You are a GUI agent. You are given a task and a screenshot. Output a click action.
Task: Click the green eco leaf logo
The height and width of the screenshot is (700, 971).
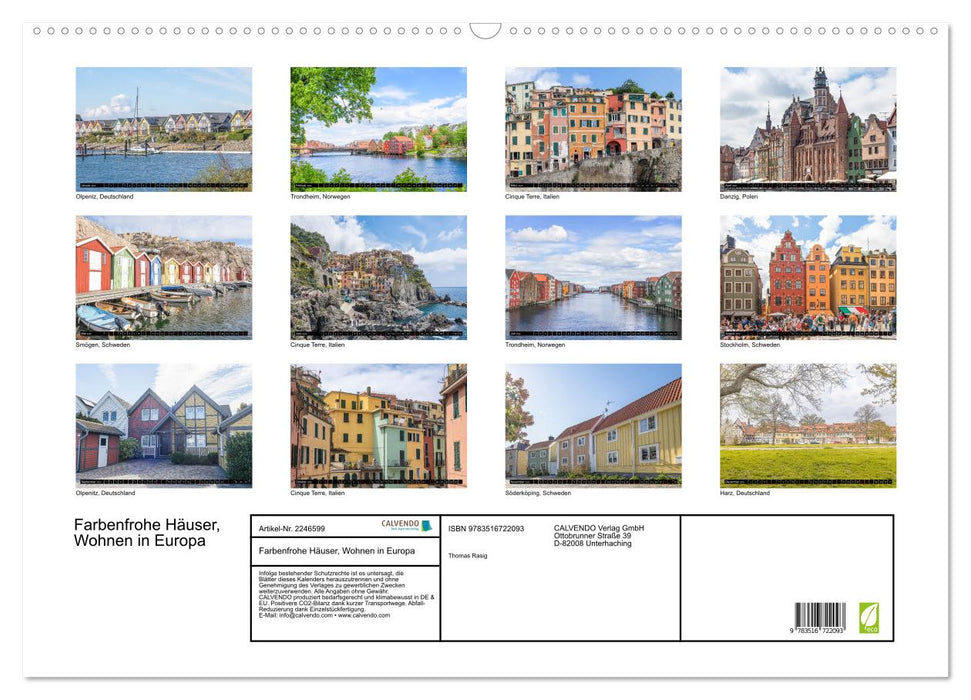[x=869, y=617]
